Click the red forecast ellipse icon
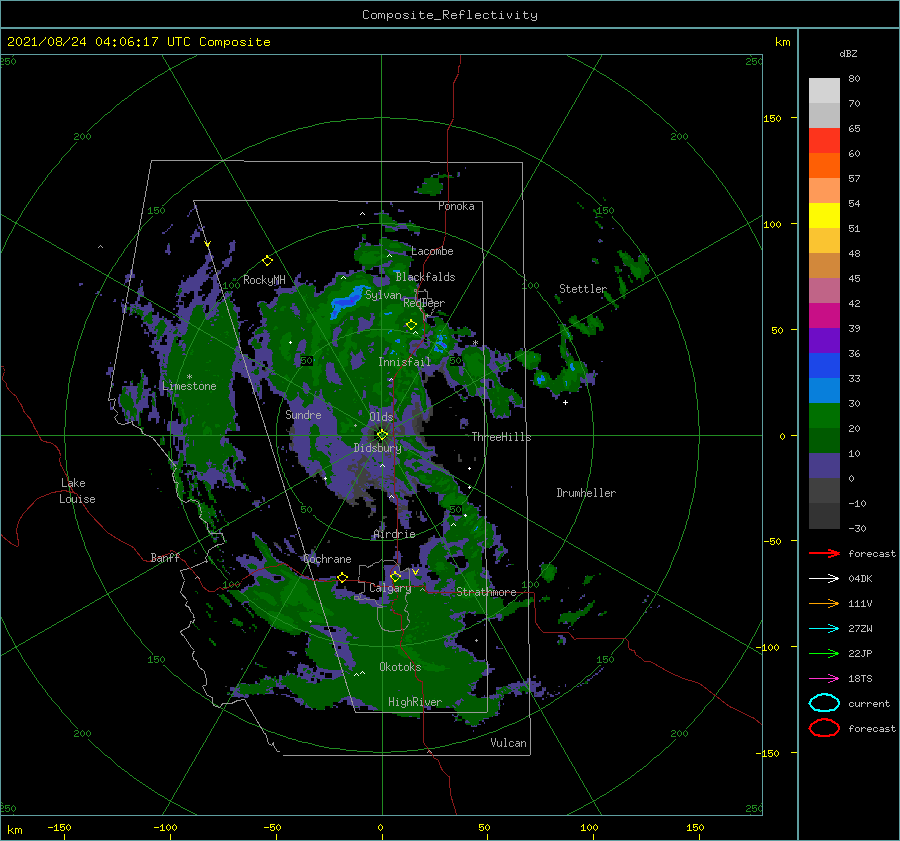This screenshot has height=841, width=900. pos(824,728)
